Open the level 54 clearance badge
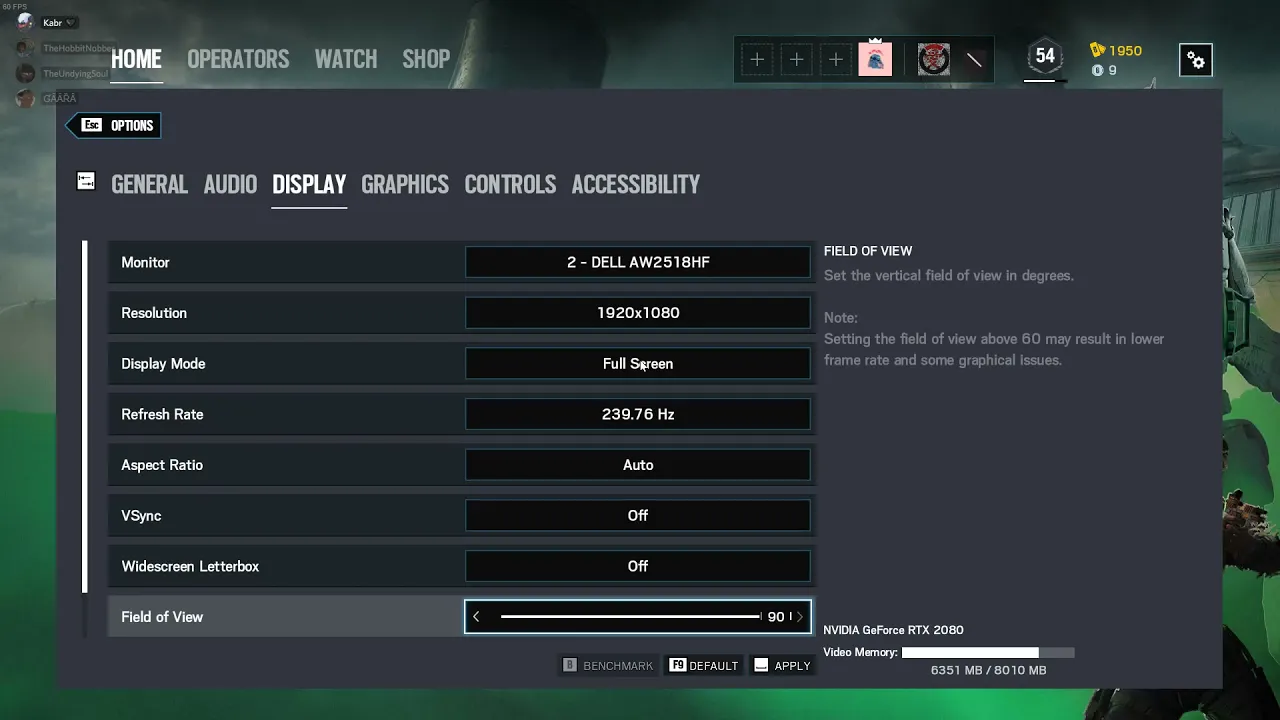The image size is (1280, 720). tap(1044, 57)
